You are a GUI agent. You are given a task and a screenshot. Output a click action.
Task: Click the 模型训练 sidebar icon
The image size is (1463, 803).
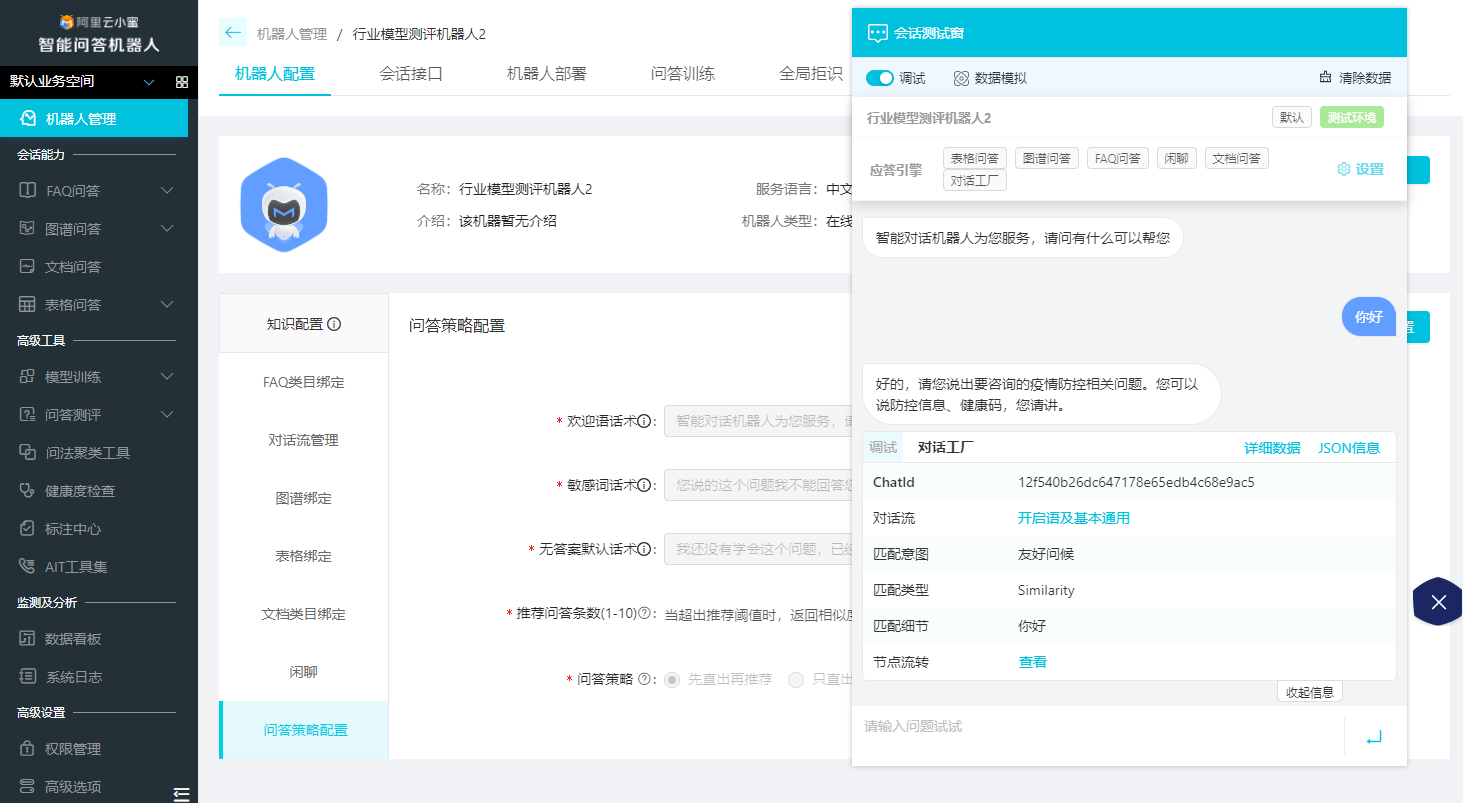click(x=28, y=377)
